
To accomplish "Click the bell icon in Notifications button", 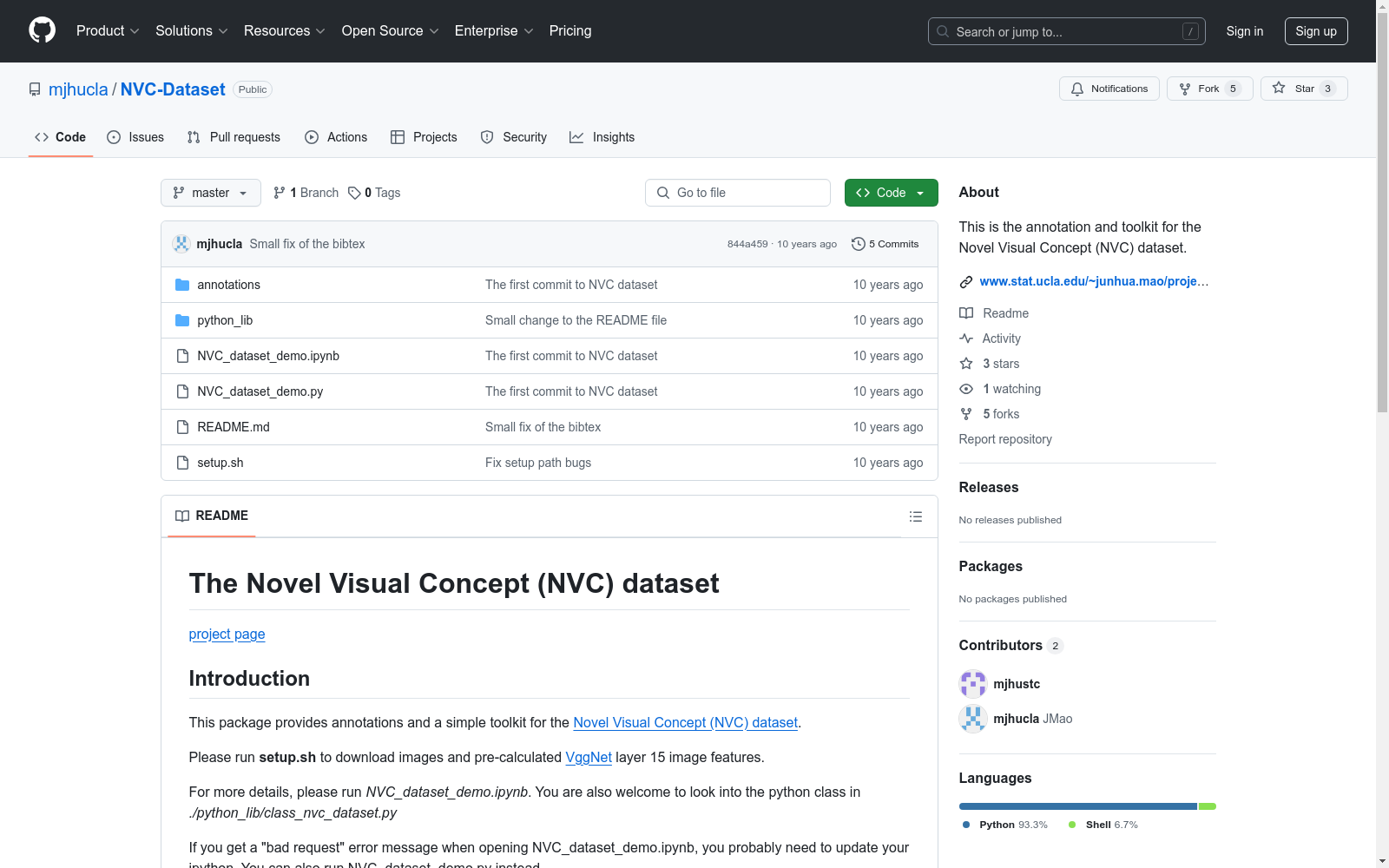I will (x=1077, y=89).
